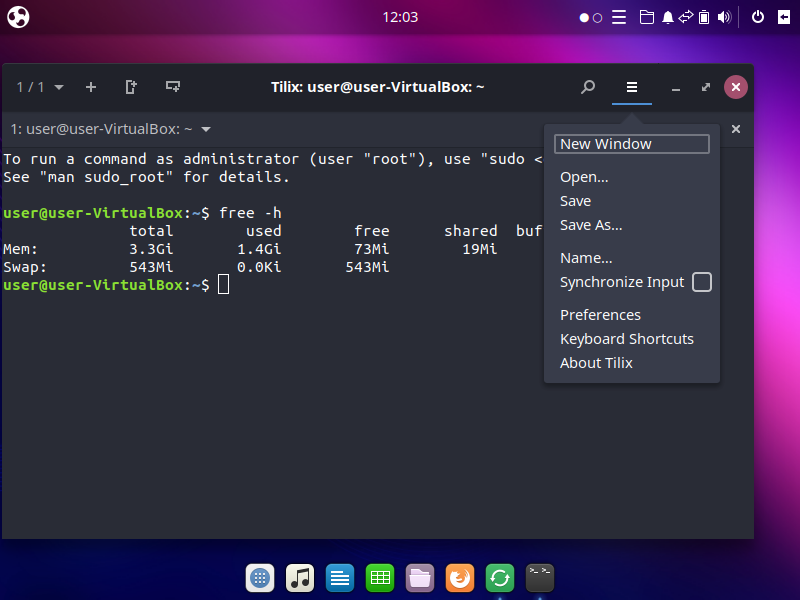
Task: Toggle the Tilix hamburger menu button
Action: (632, 87)
